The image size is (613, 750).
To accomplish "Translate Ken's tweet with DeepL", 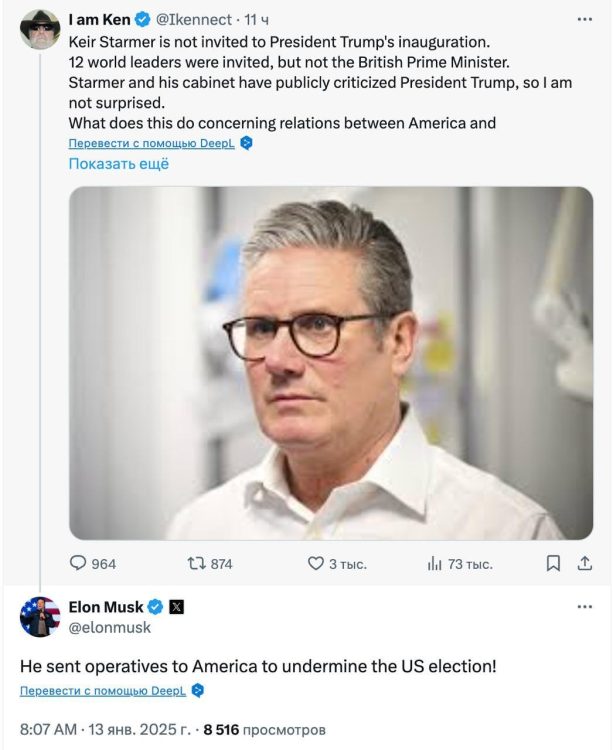I will tap(152, 143).
